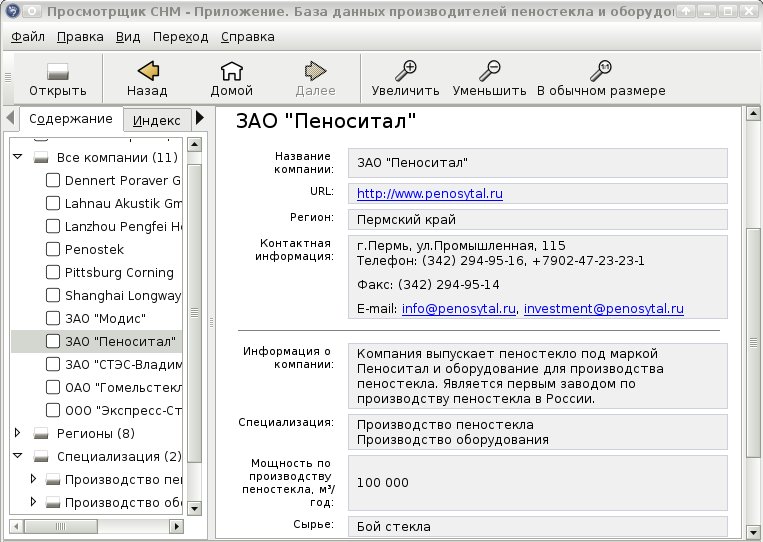Click the toolbar drag handle grip
763x542 pixels.
[8, 77]
